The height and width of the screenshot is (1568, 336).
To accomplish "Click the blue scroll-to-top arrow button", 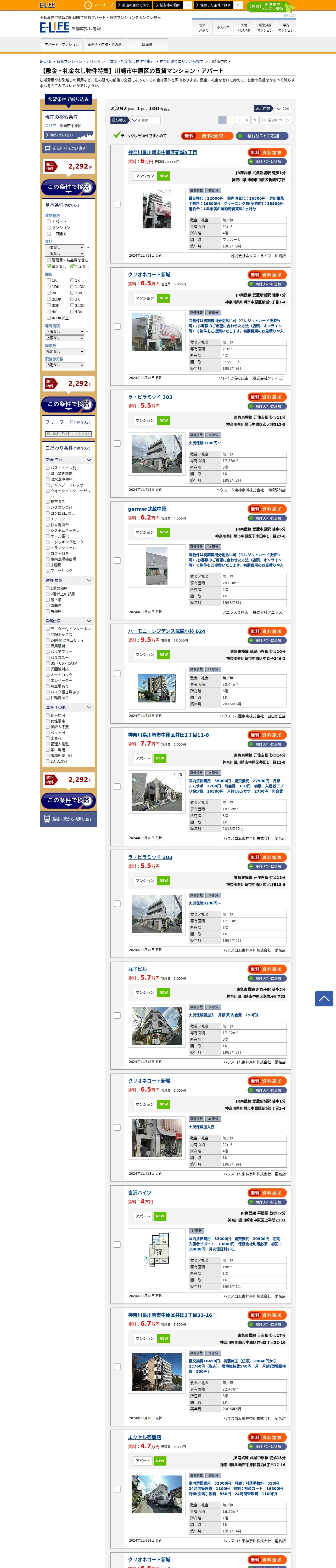I will pyautogui.click(x=324, y=998).
